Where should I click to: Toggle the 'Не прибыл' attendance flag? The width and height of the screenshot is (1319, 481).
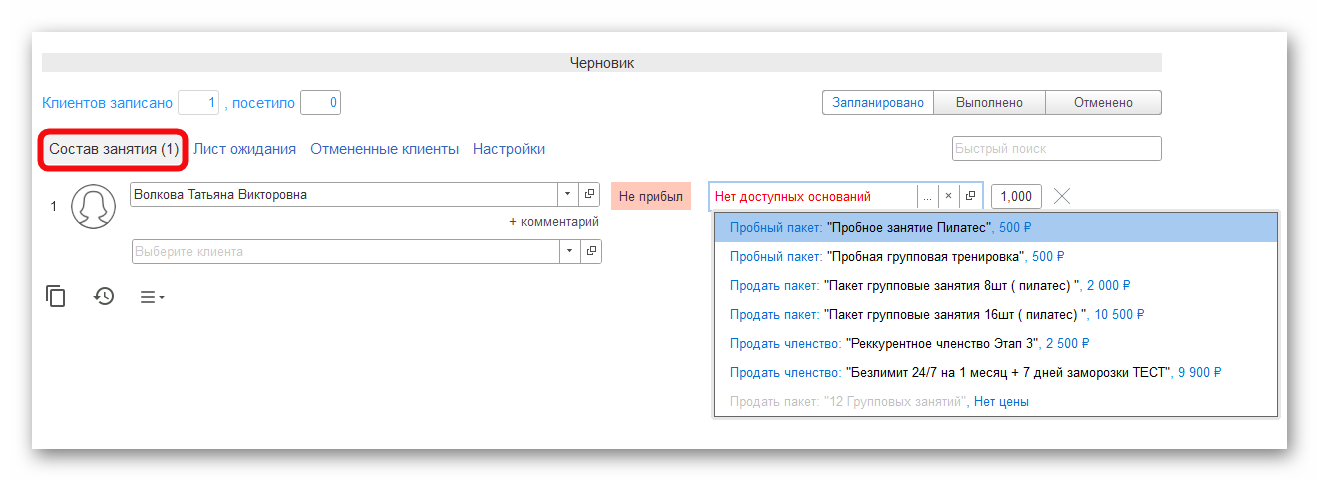coord(650,196)
